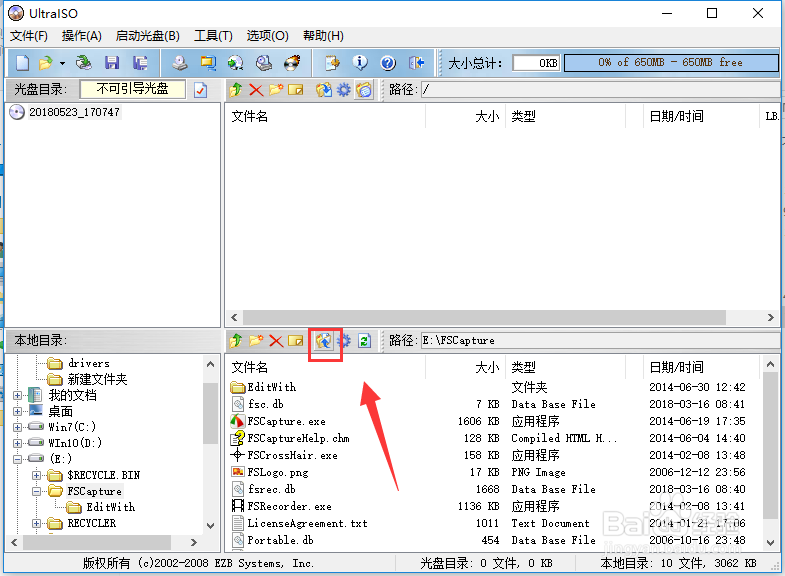The width and height of the screenshot is (785, 576).
Task: Click the notepad with gear toolbar icon
Action: pyautogui.click(x=332, y=63)
